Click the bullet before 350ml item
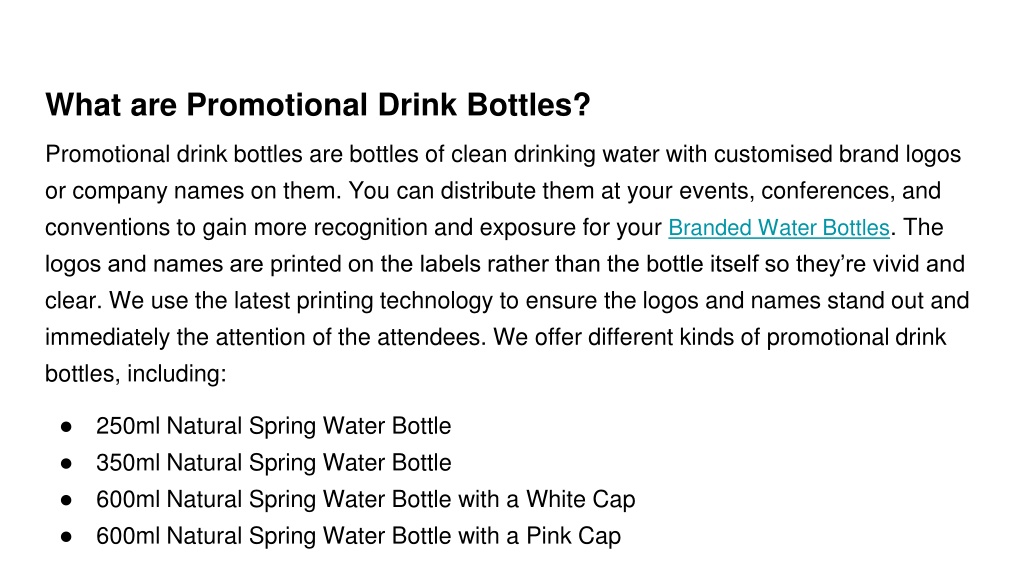Image resolution: width=1024 pixels, height=576 pixels. coord(66,464)
